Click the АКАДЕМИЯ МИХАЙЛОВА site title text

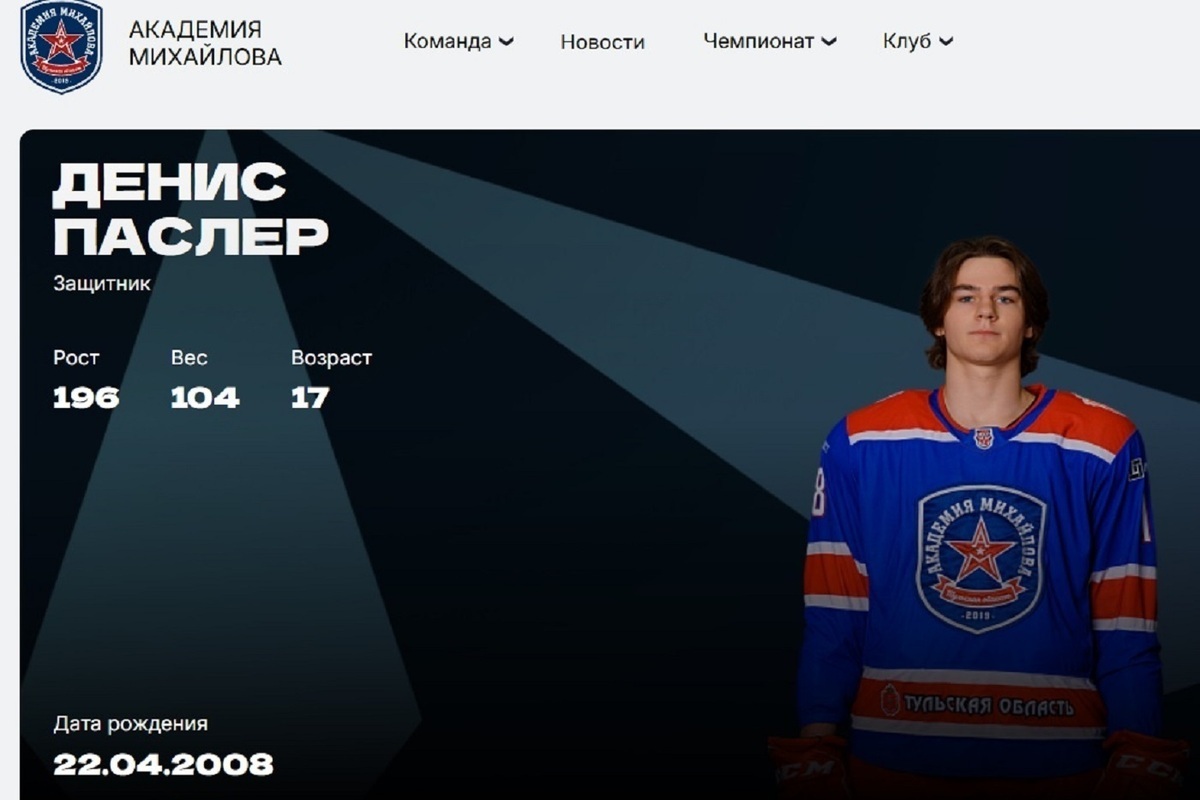[x=205, y=44]
